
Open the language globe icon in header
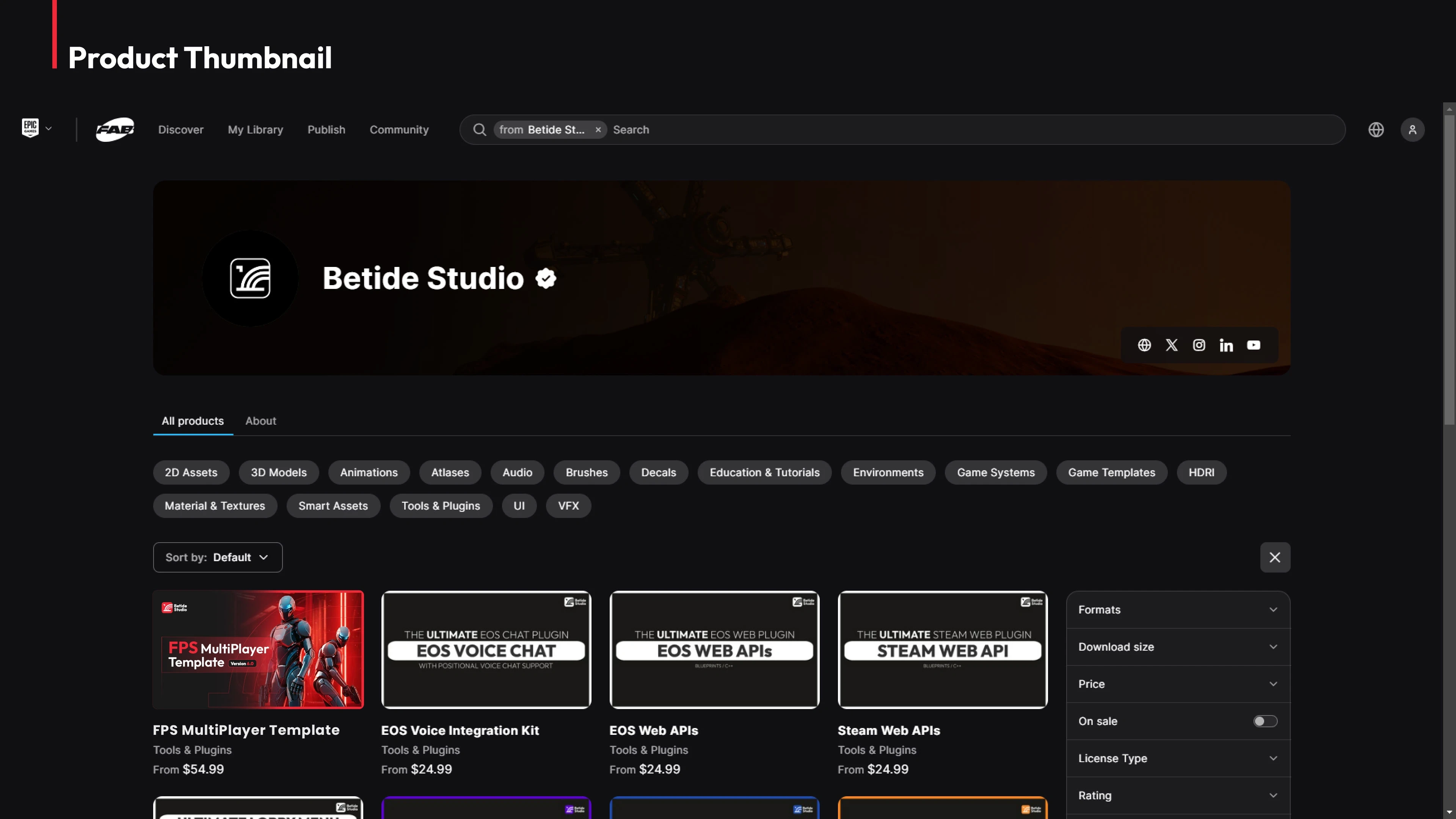1376,129
